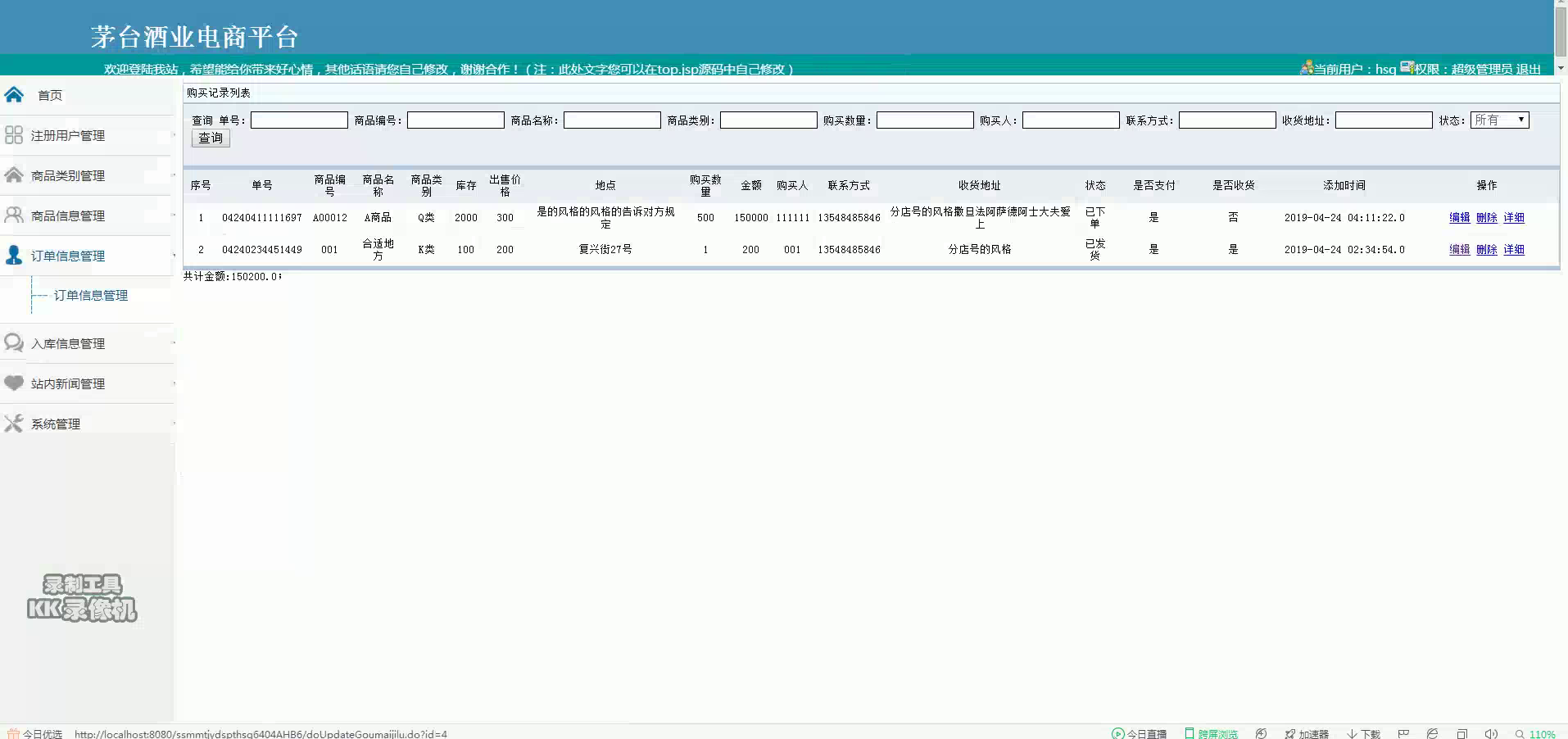Image resolution: width=1568 pixels, height=739 pixels.
Task: Click the house icon for 商品类别管理
Action: point(14,175)
